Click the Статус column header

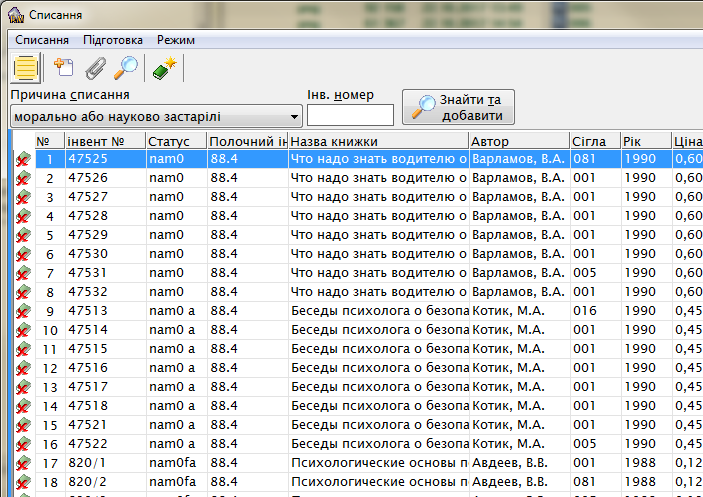[175, 141]
